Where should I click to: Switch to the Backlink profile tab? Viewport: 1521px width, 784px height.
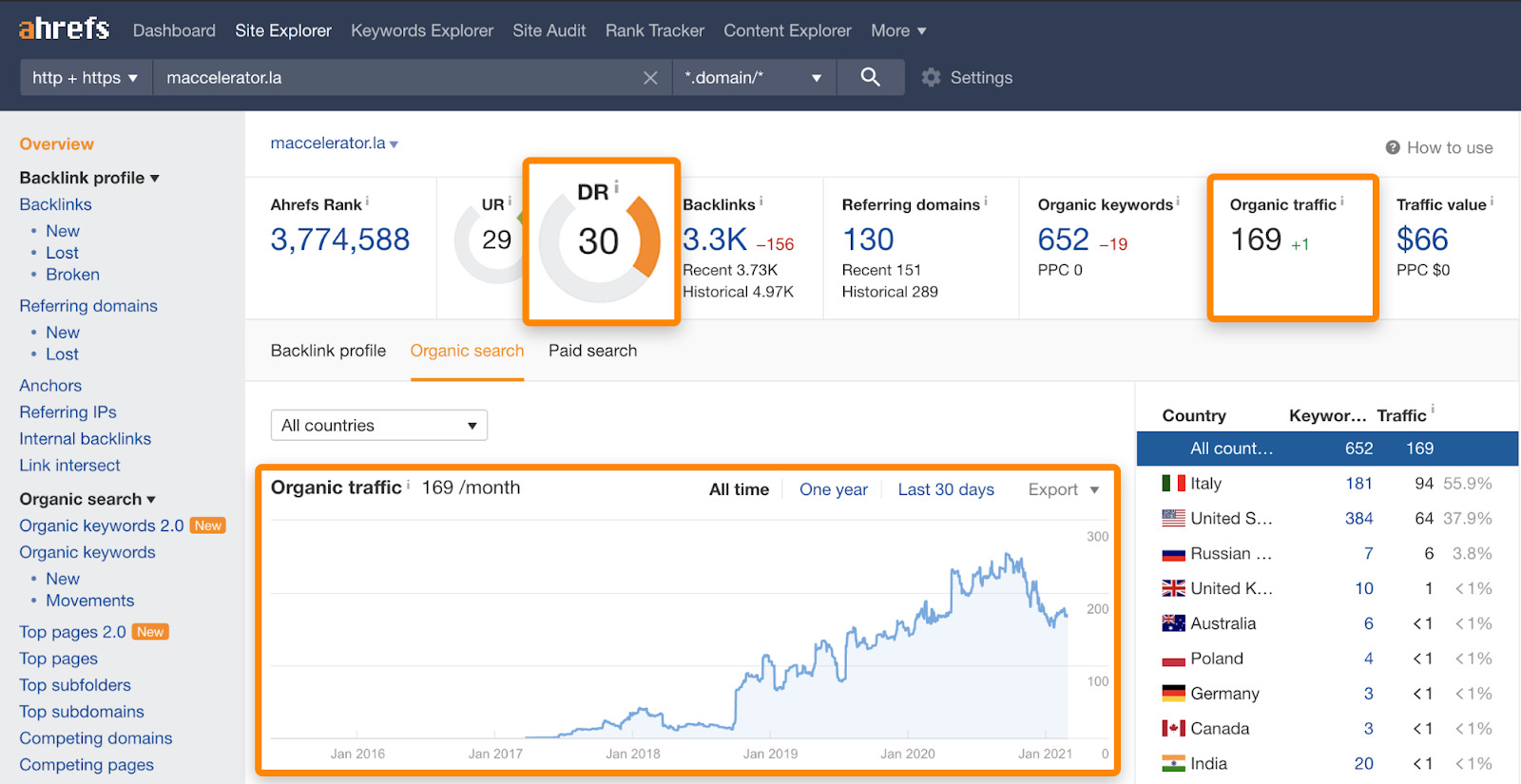pyautogui.click(x=328, y=351)
